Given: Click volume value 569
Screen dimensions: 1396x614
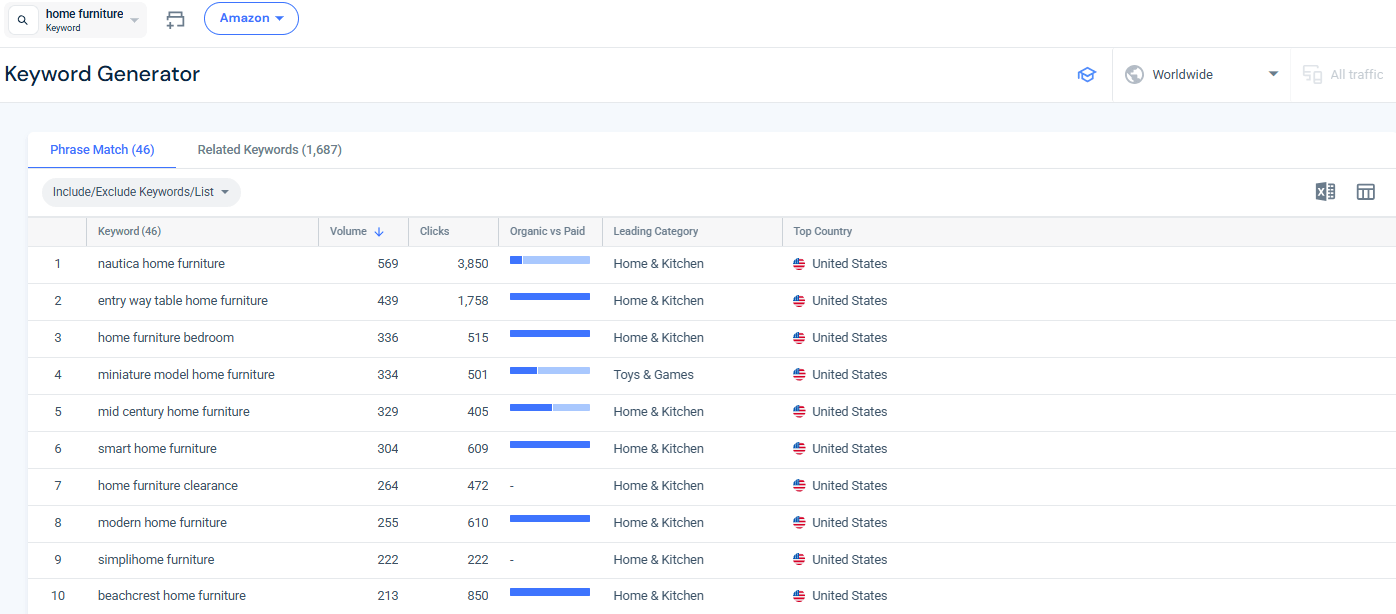Looking at the screenshot, I should coord(388,264).
